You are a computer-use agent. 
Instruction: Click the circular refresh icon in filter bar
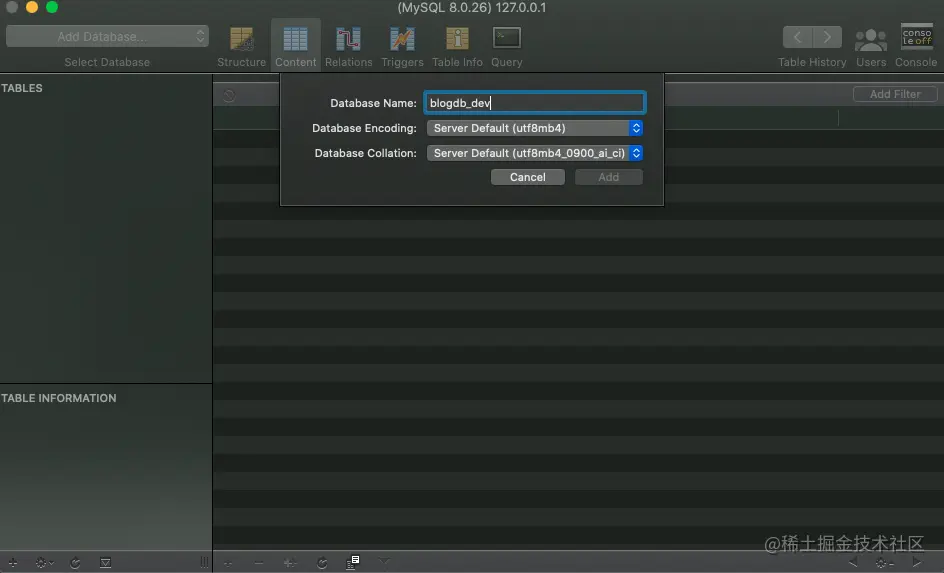(229, 95)
